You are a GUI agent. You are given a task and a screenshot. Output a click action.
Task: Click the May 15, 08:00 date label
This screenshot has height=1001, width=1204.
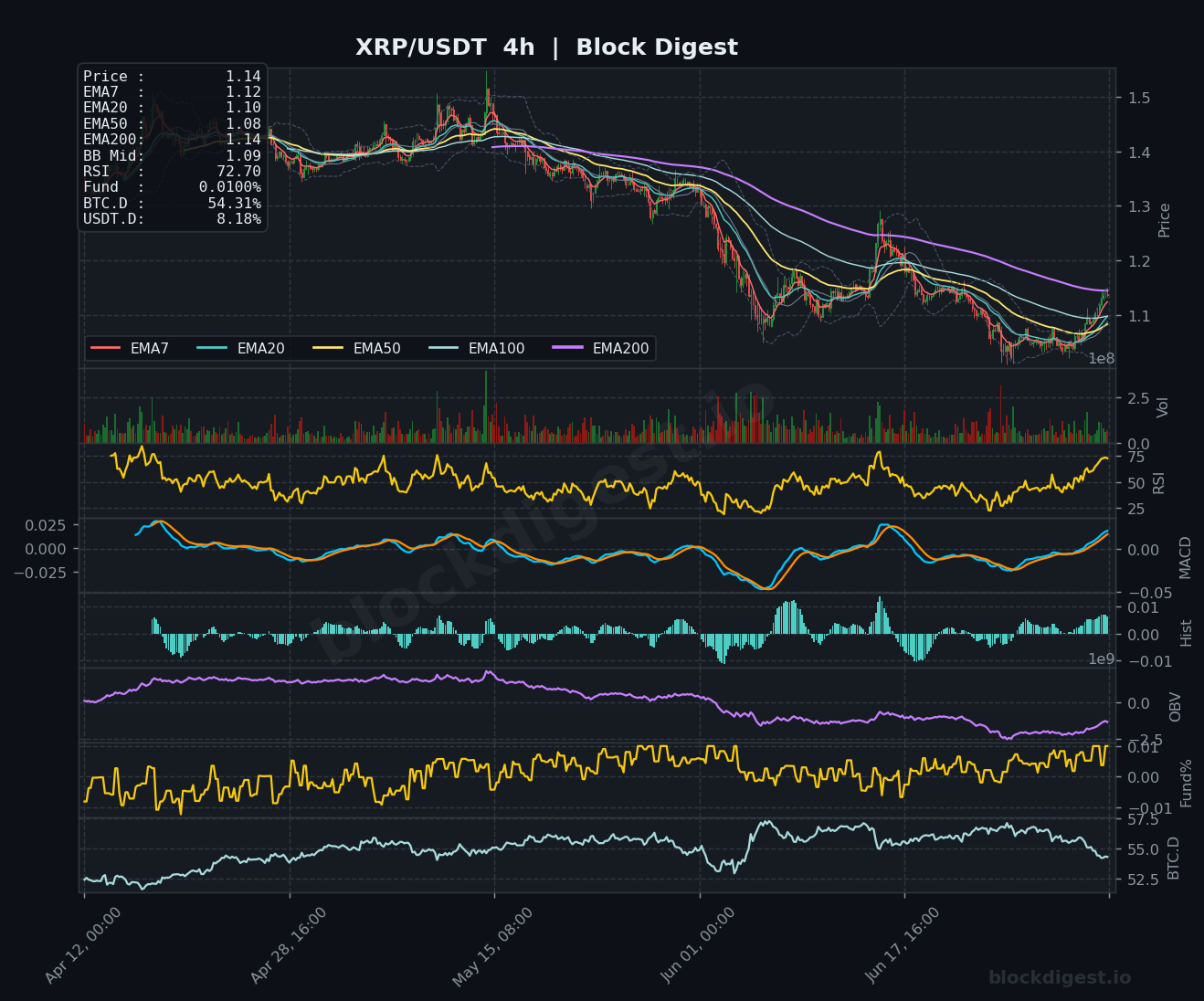click(492, 946)
